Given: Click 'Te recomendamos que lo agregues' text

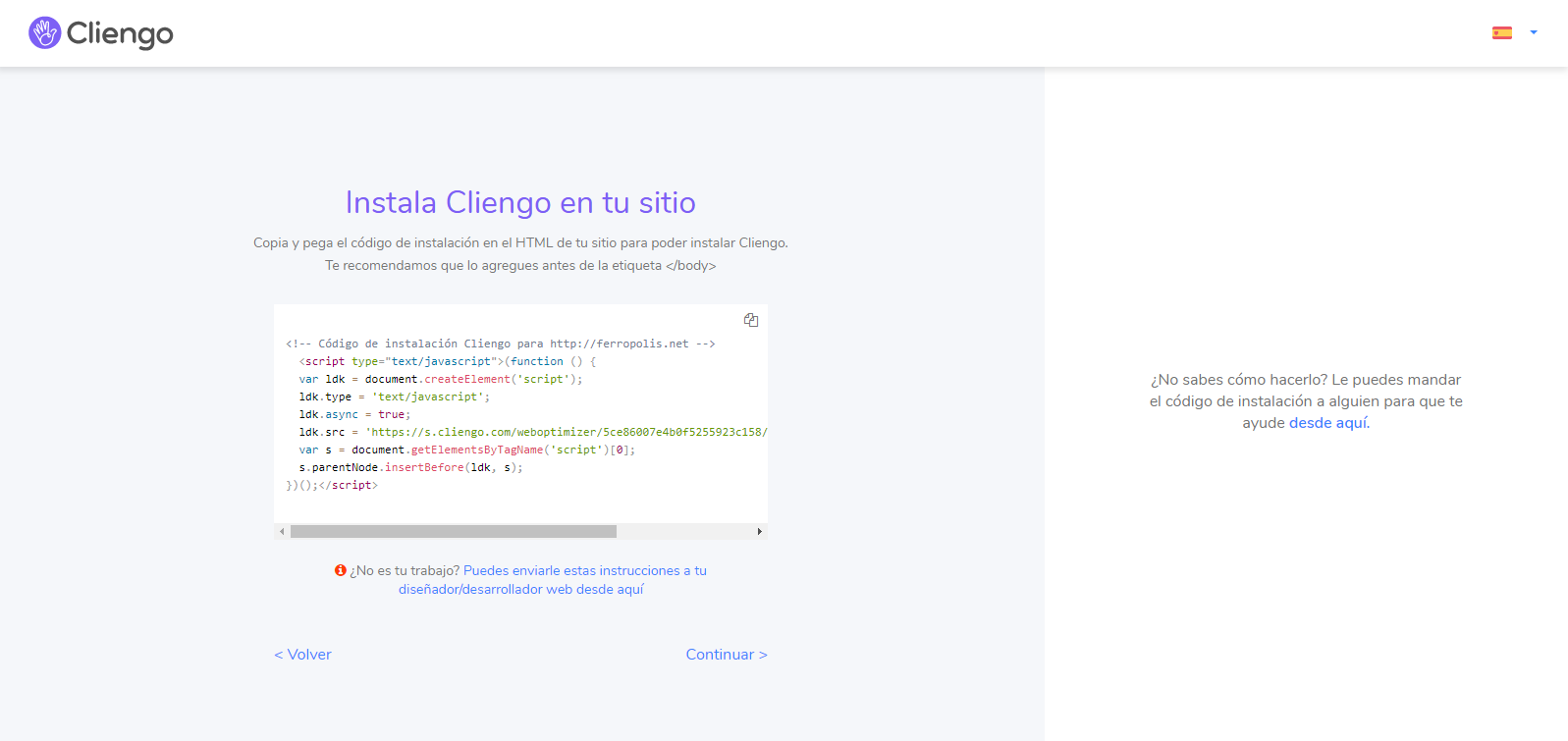Looking at the screenshot, I should point(520,266).
